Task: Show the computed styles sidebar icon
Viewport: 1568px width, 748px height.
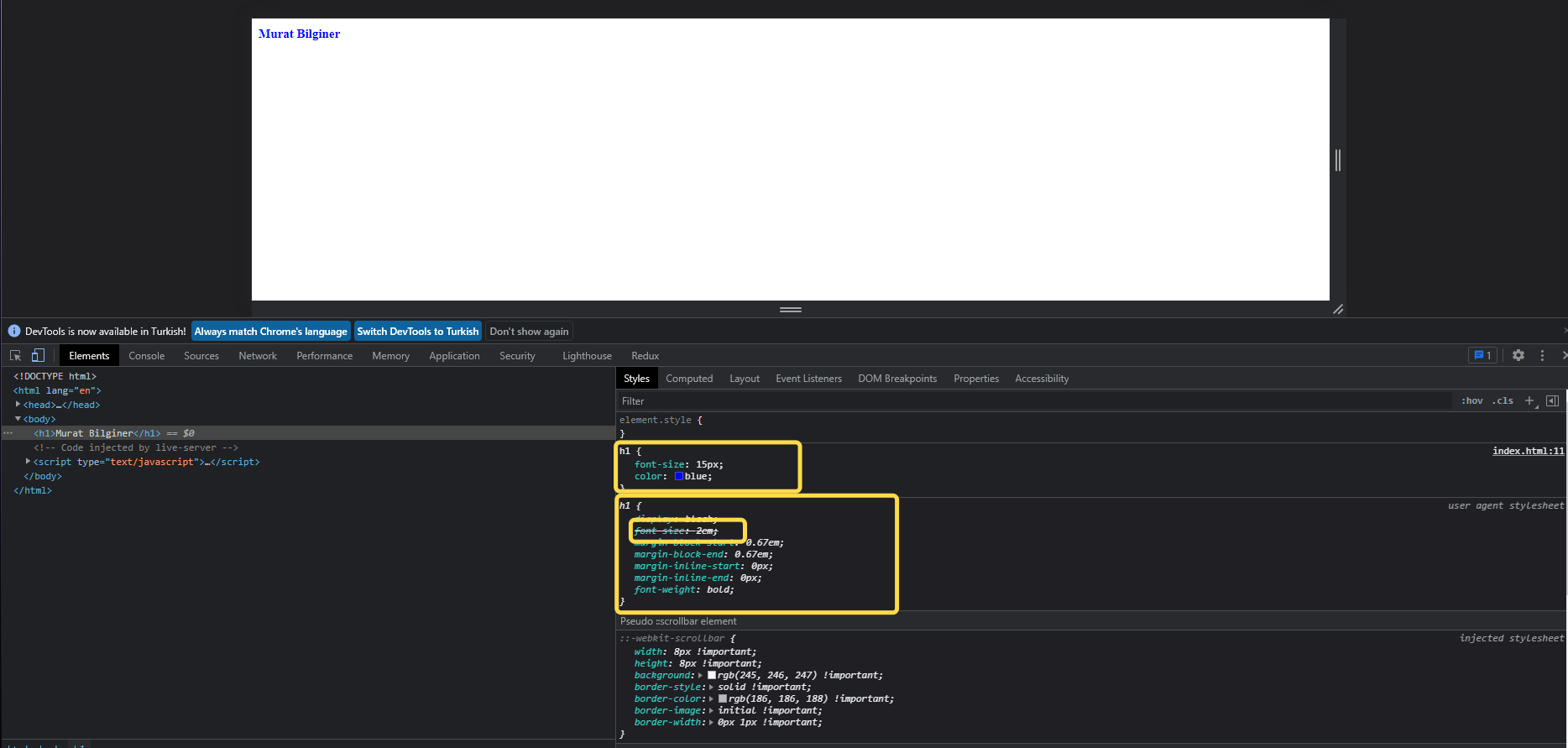Action: coord(1552,401)
